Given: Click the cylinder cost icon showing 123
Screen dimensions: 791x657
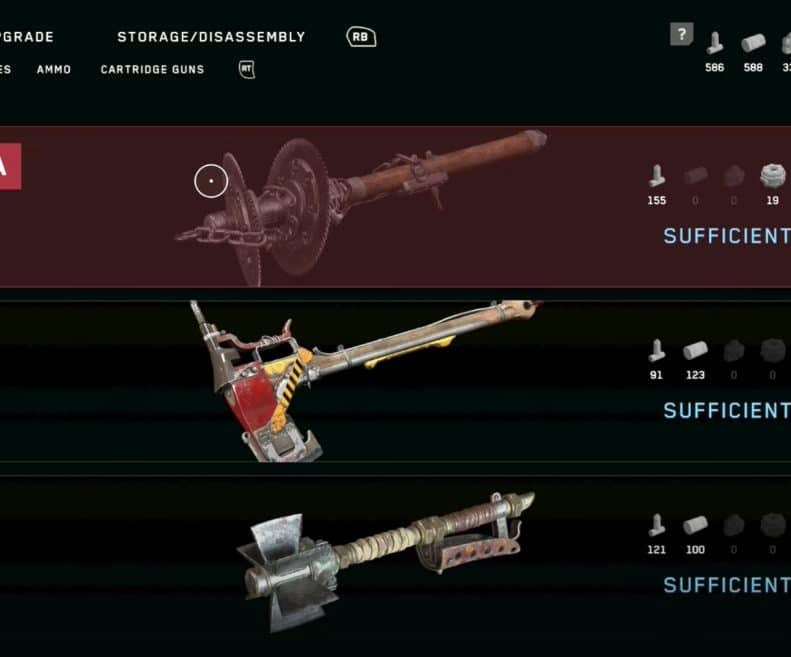Looking at the screenshot, I should tap(695, 351).
